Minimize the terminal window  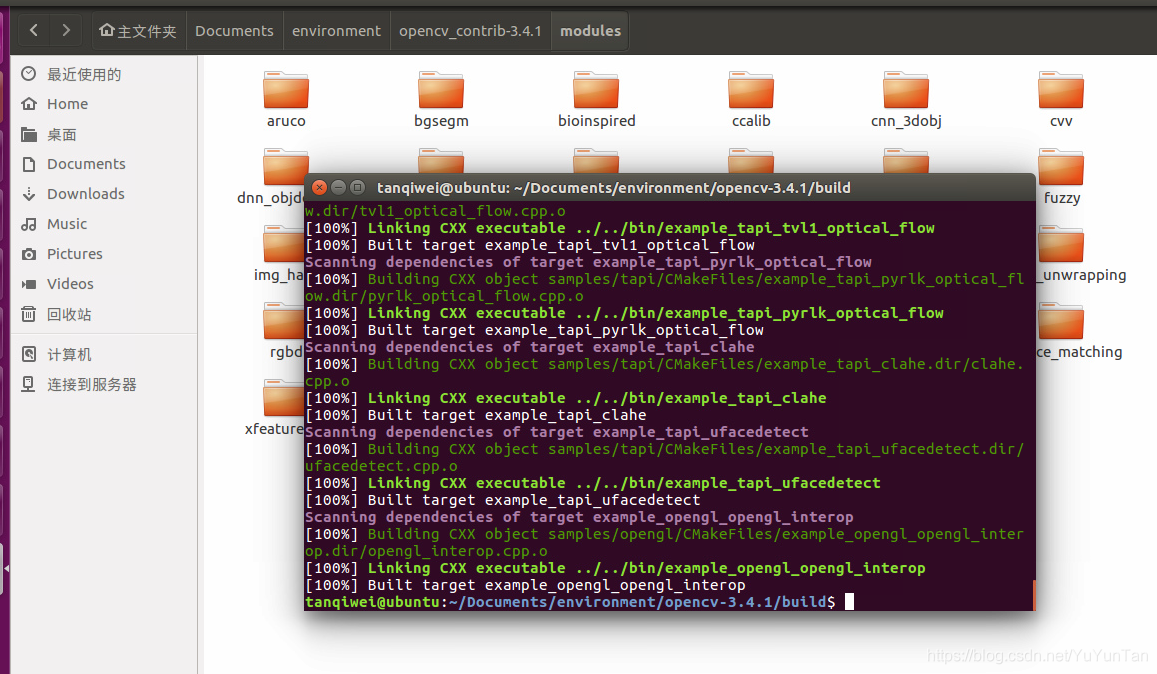click(338, 188)
